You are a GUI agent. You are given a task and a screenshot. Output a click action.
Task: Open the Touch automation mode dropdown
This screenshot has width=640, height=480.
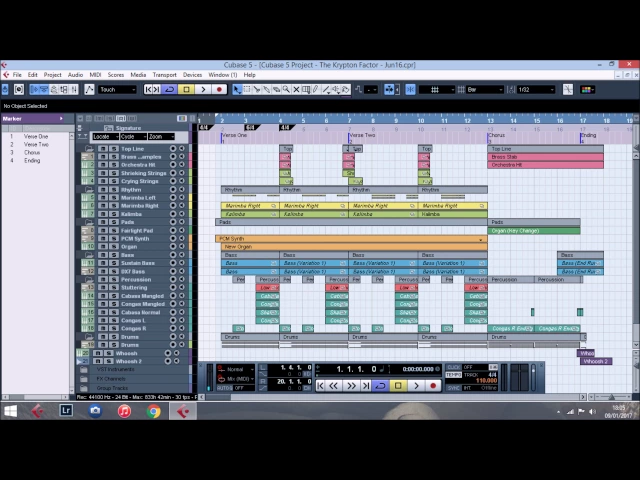point(117,89)
